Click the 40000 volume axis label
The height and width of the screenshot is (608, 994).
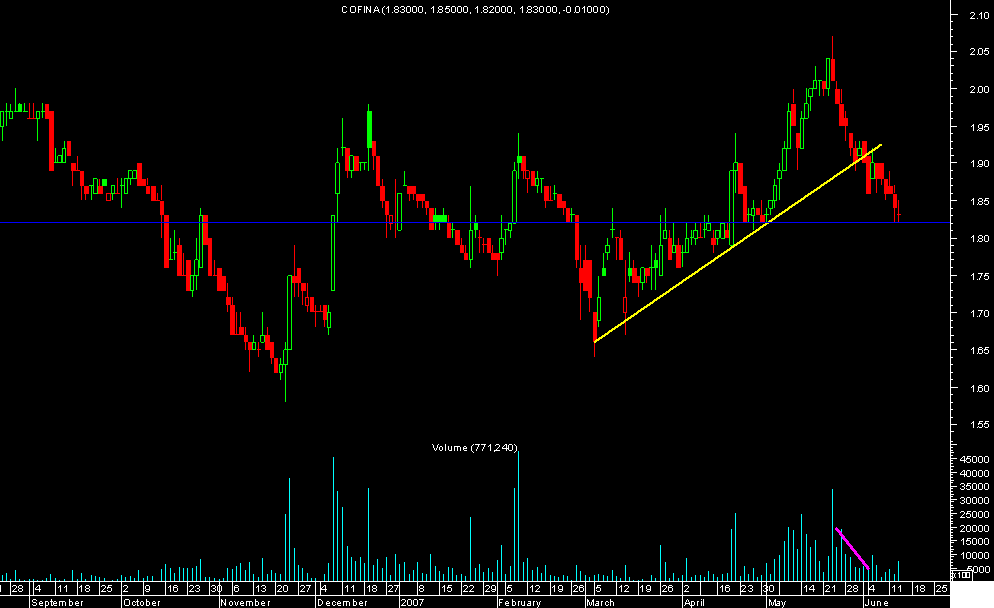(974, 473)
